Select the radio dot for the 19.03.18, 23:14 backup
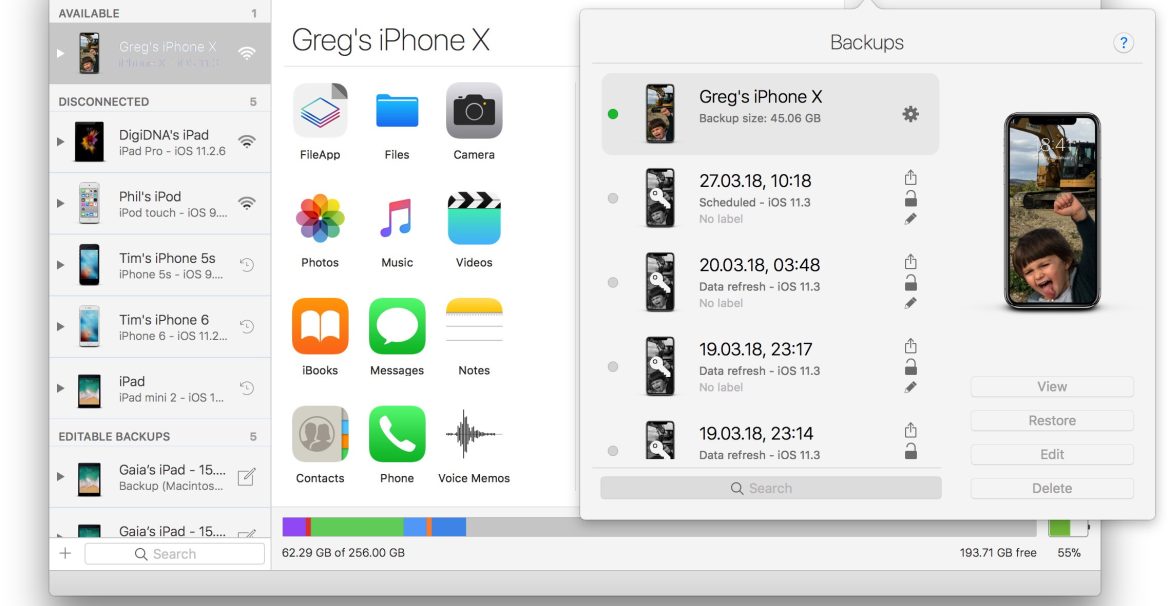 613,451
